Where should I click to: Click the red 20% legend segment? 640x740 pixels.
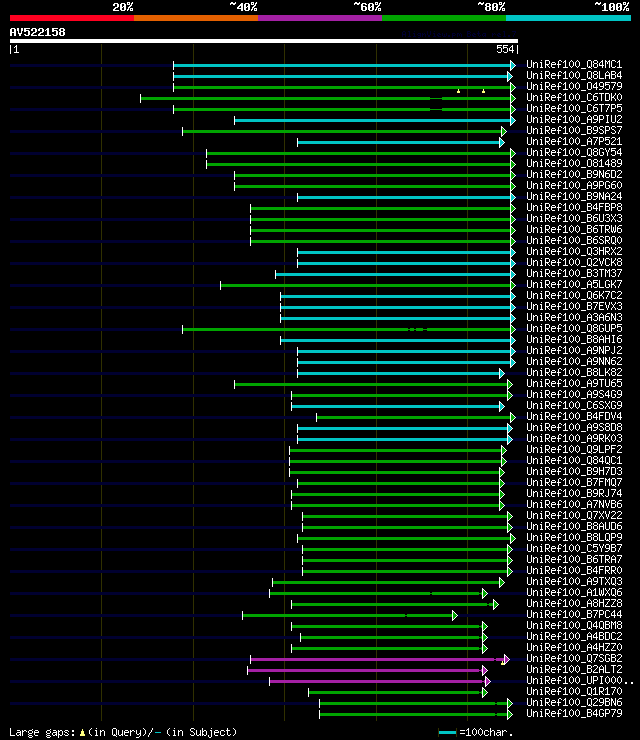click(72, 18)
